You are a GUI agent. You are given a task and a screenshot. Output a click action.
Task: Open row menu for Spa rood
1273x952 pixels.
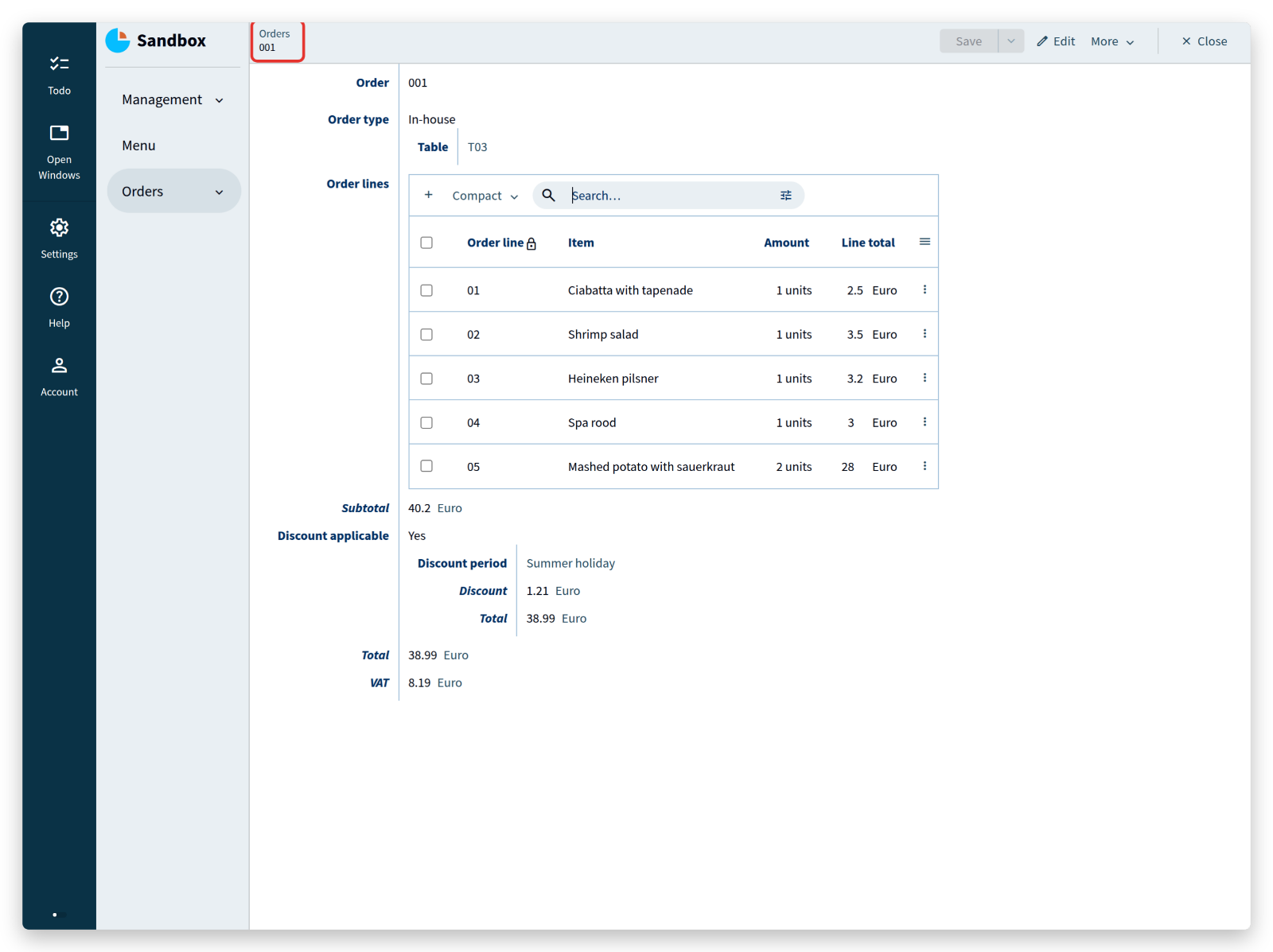tap(925, 422)
